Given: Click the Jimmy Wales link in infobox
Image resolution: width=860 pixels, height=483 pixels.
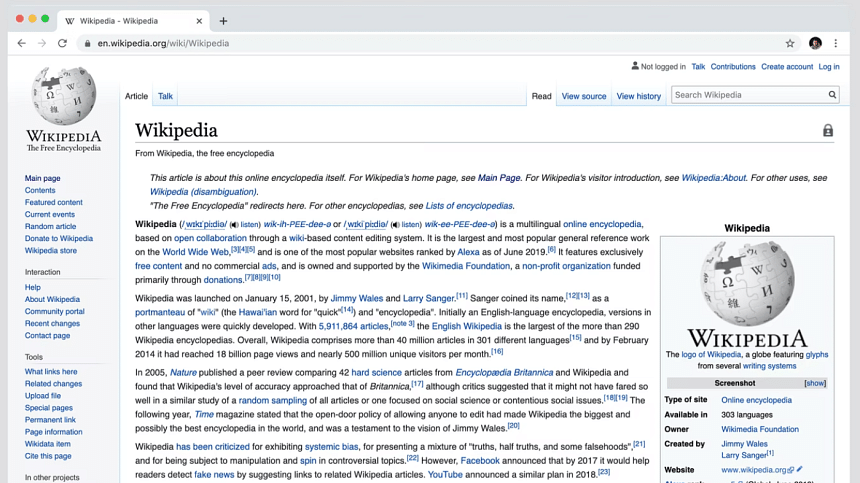Looking at the screenshot, I should [x=745, y=444].
